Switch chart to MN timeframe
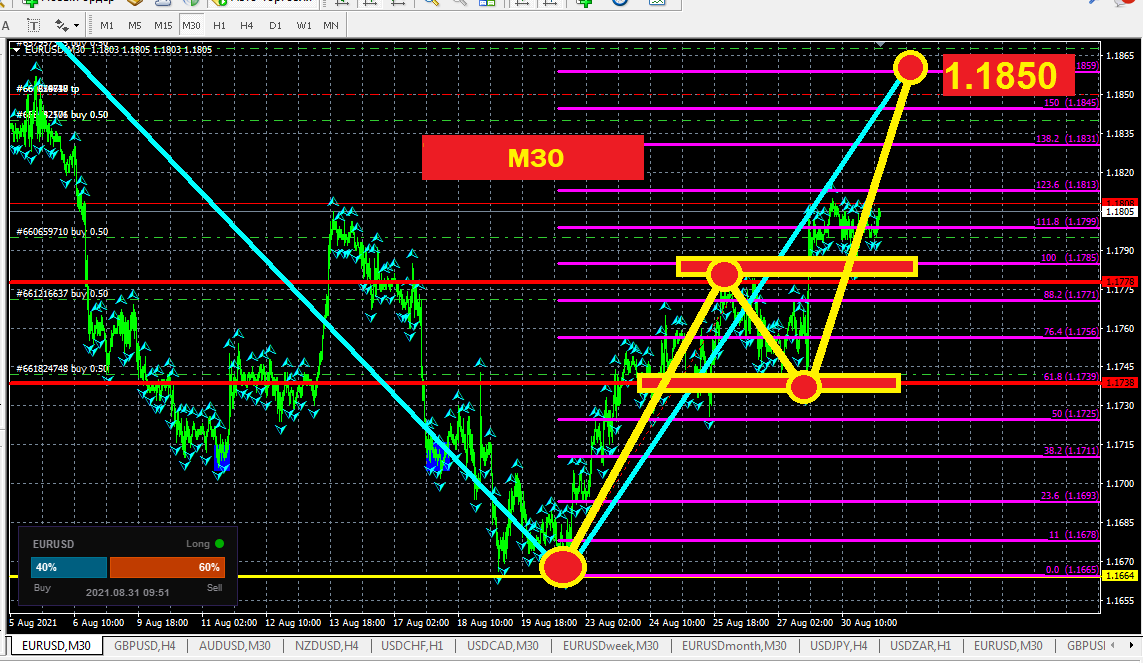Screen dimensions: 1143x663 click(331, 26)
